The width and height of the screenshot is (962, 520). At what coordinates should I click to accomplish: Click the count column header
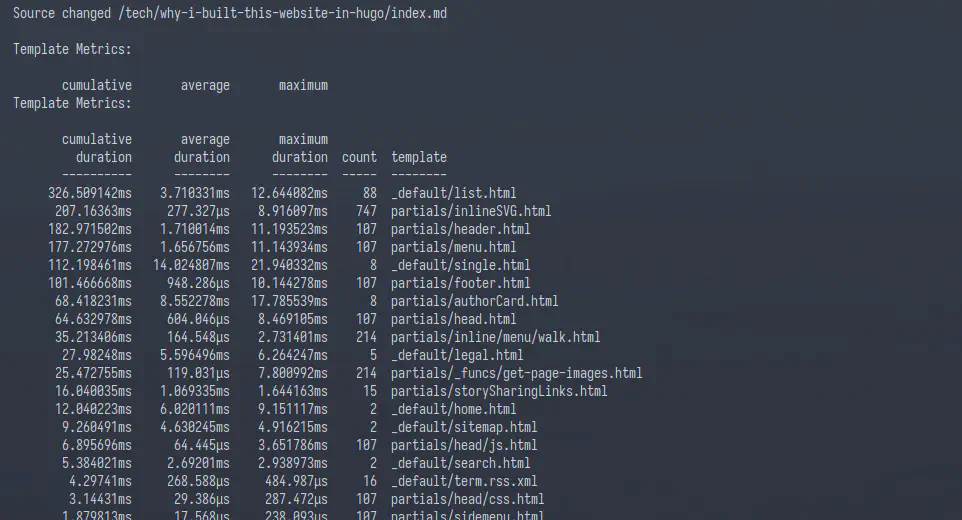click(x=360, y=157)
